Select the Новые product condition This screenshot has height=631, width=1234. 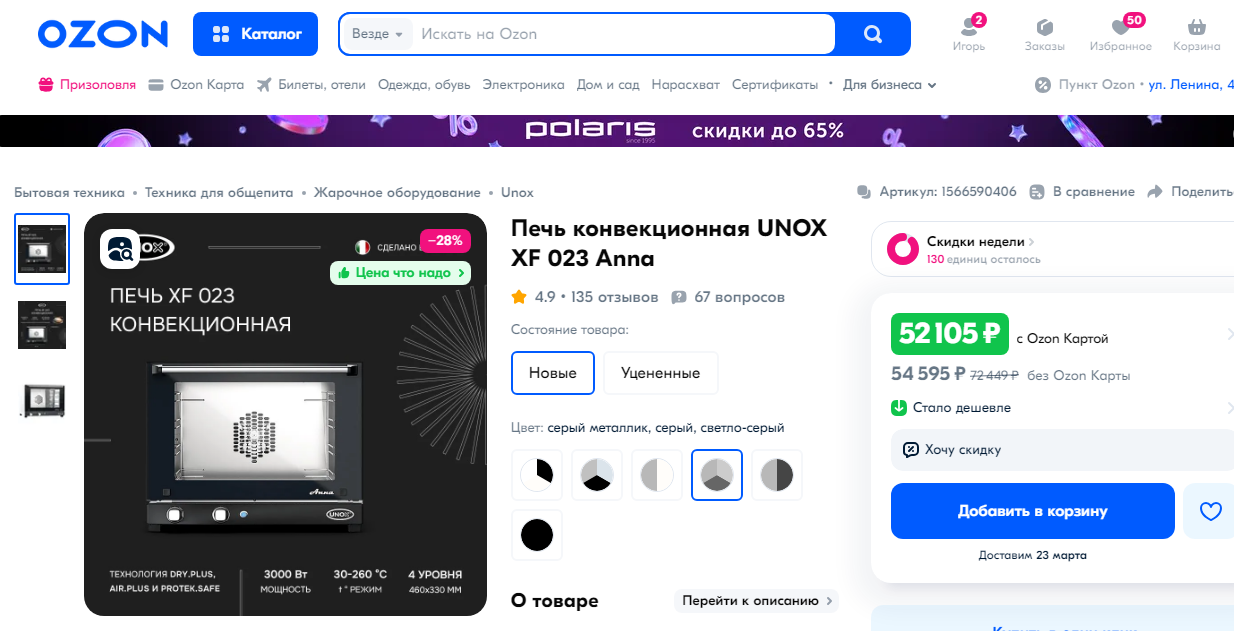pos(553,373)
